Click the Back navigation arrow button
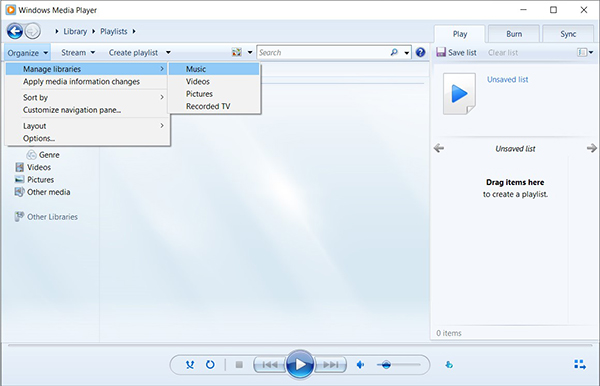 tap(15, 31)
